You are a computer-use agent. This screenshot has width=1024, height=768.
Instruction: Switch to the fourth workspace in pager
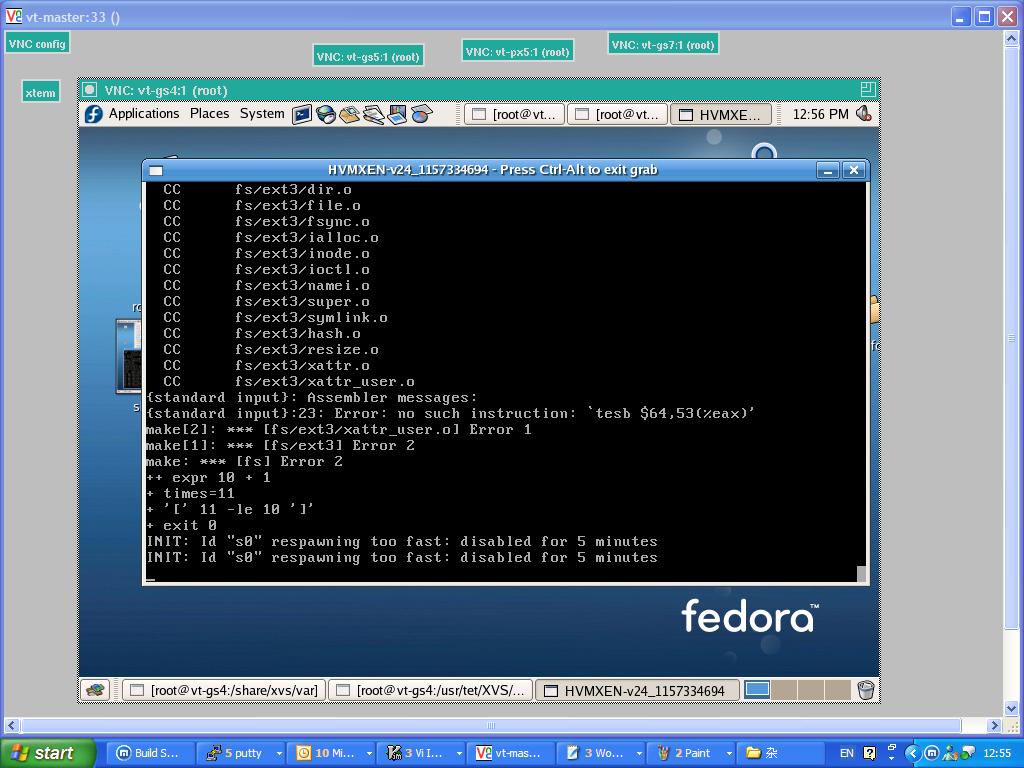(838, 690)
